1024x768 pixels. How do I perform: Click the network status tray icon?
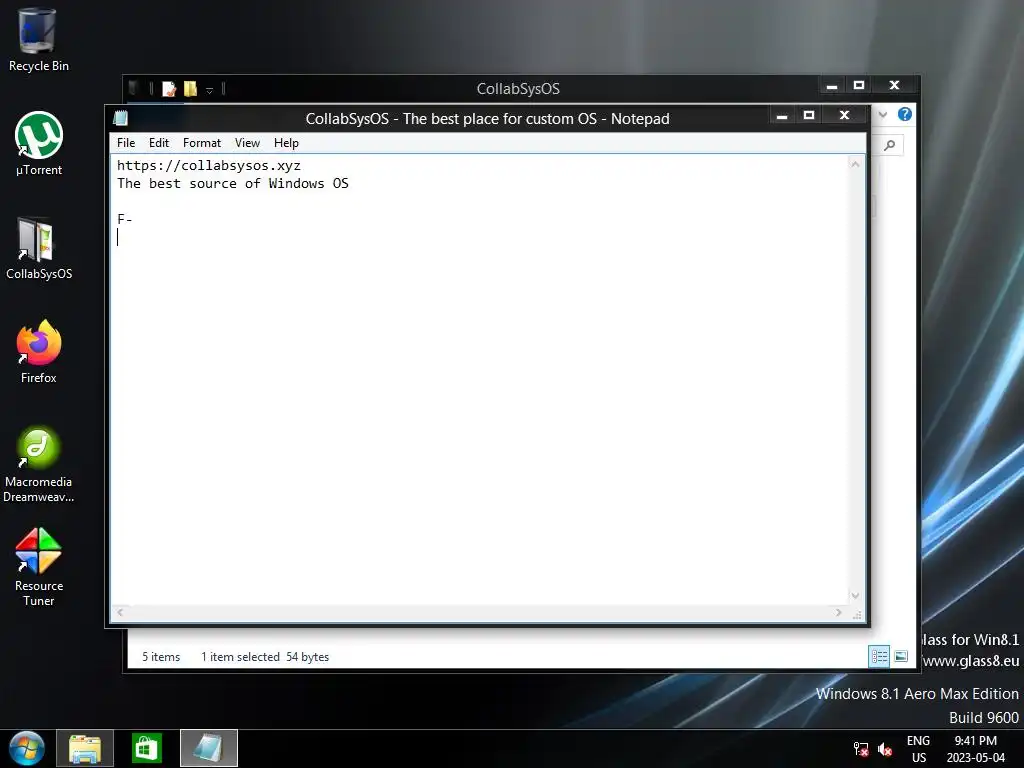coord(861,749)
